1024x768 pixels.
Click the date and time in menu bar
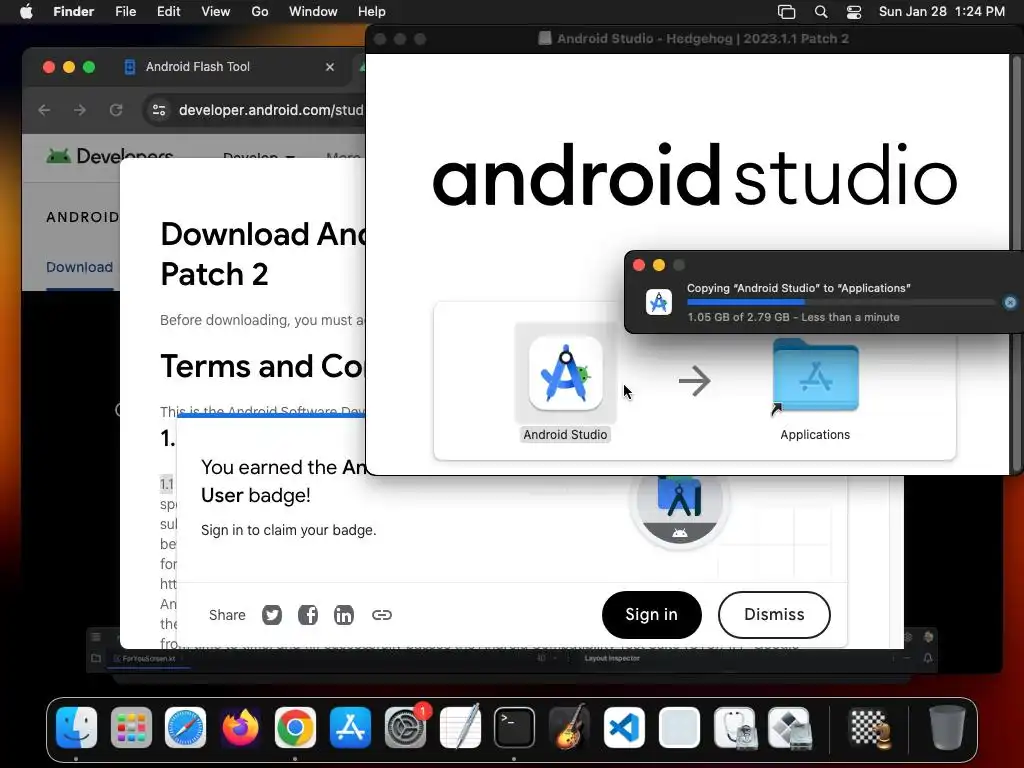point(942,12)
